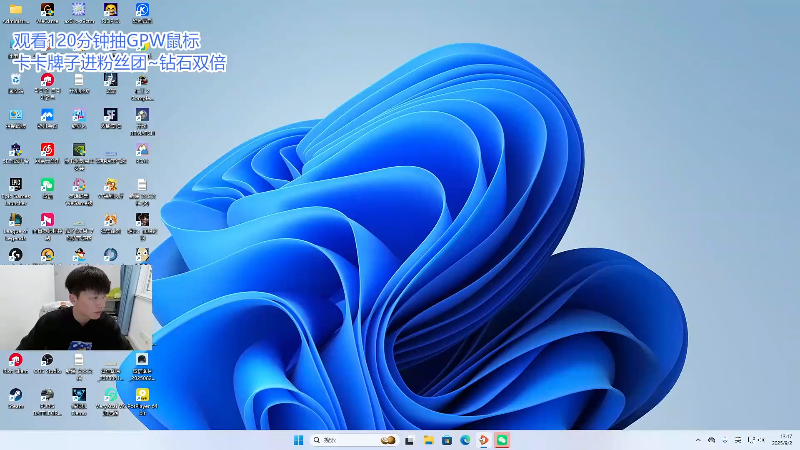Image resolution: width=800 pixels, height=450 pixels.
Task: Open the corgi dog desktop shortcut
Action: tap(110, 220)
